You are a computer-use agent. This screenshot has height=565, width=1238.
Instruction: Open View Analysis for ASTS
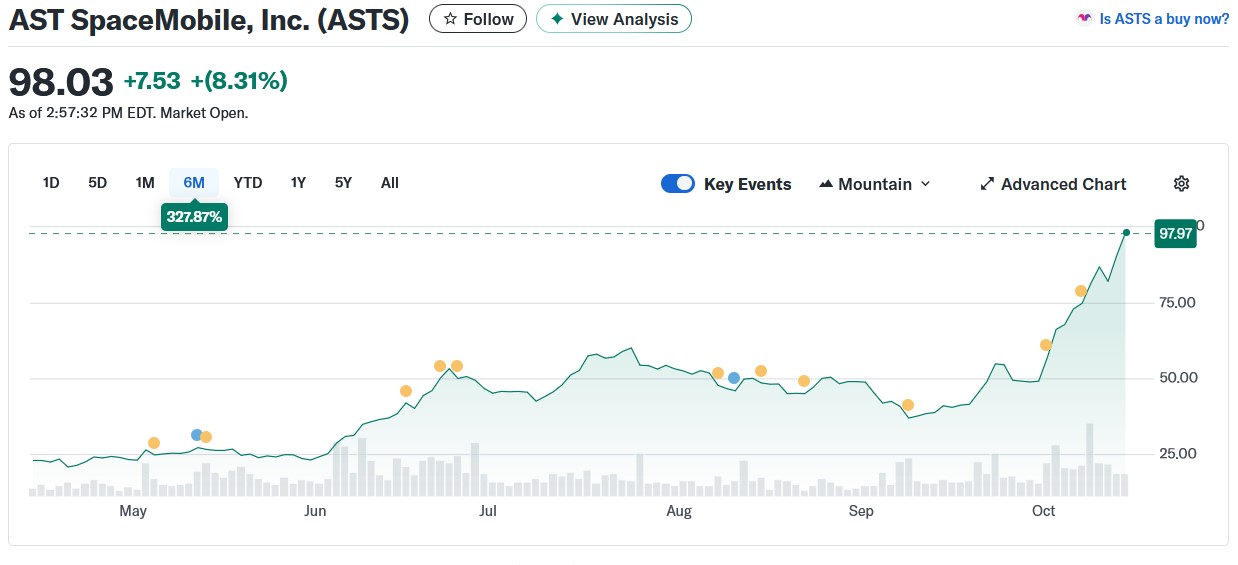[614, 19]
